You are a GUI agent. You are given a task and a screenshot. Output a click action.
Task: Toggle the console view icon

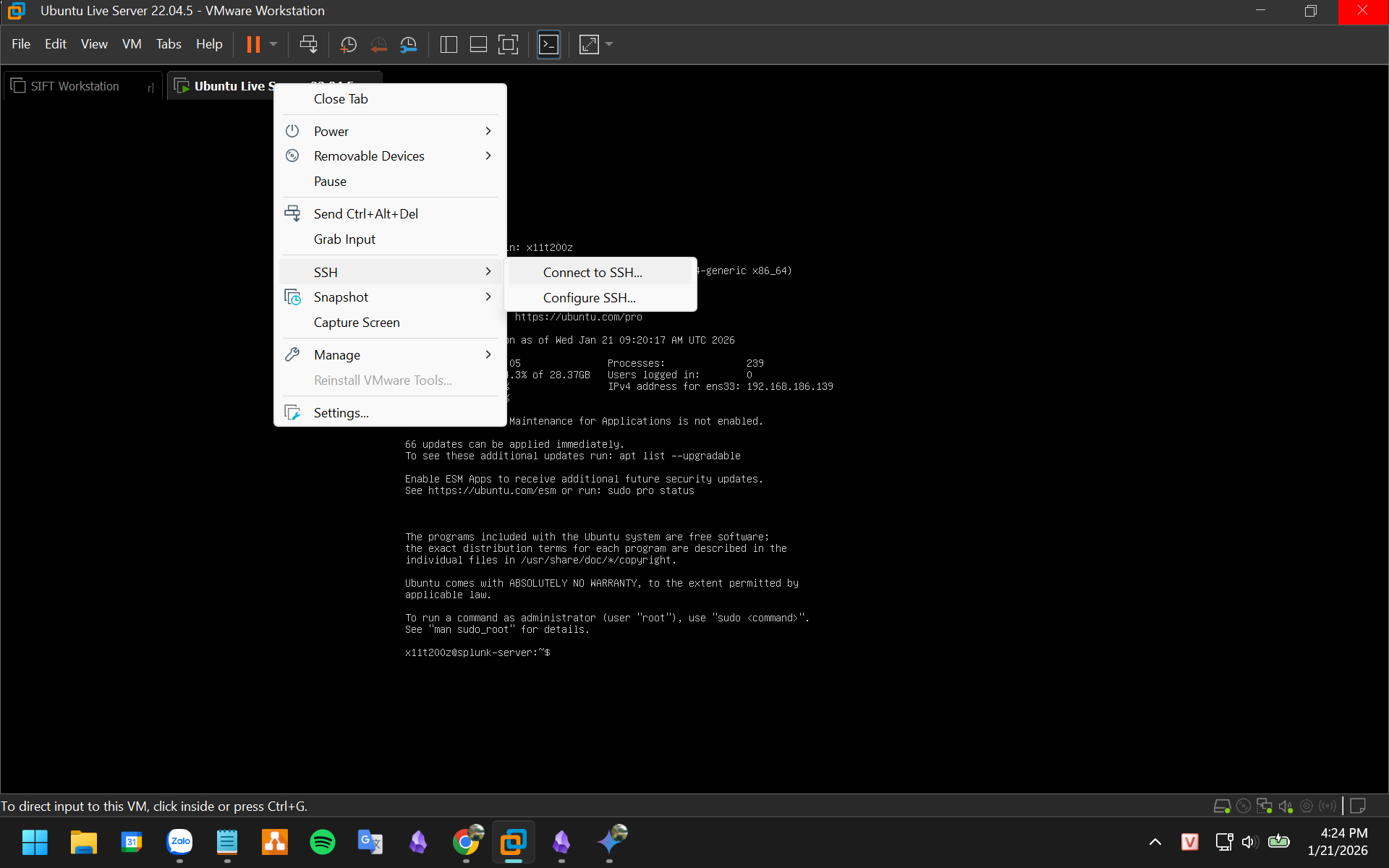548,45
